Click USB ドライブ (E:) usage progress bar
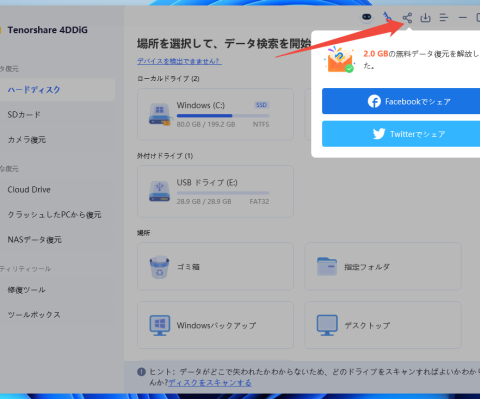 coord(223,193)
